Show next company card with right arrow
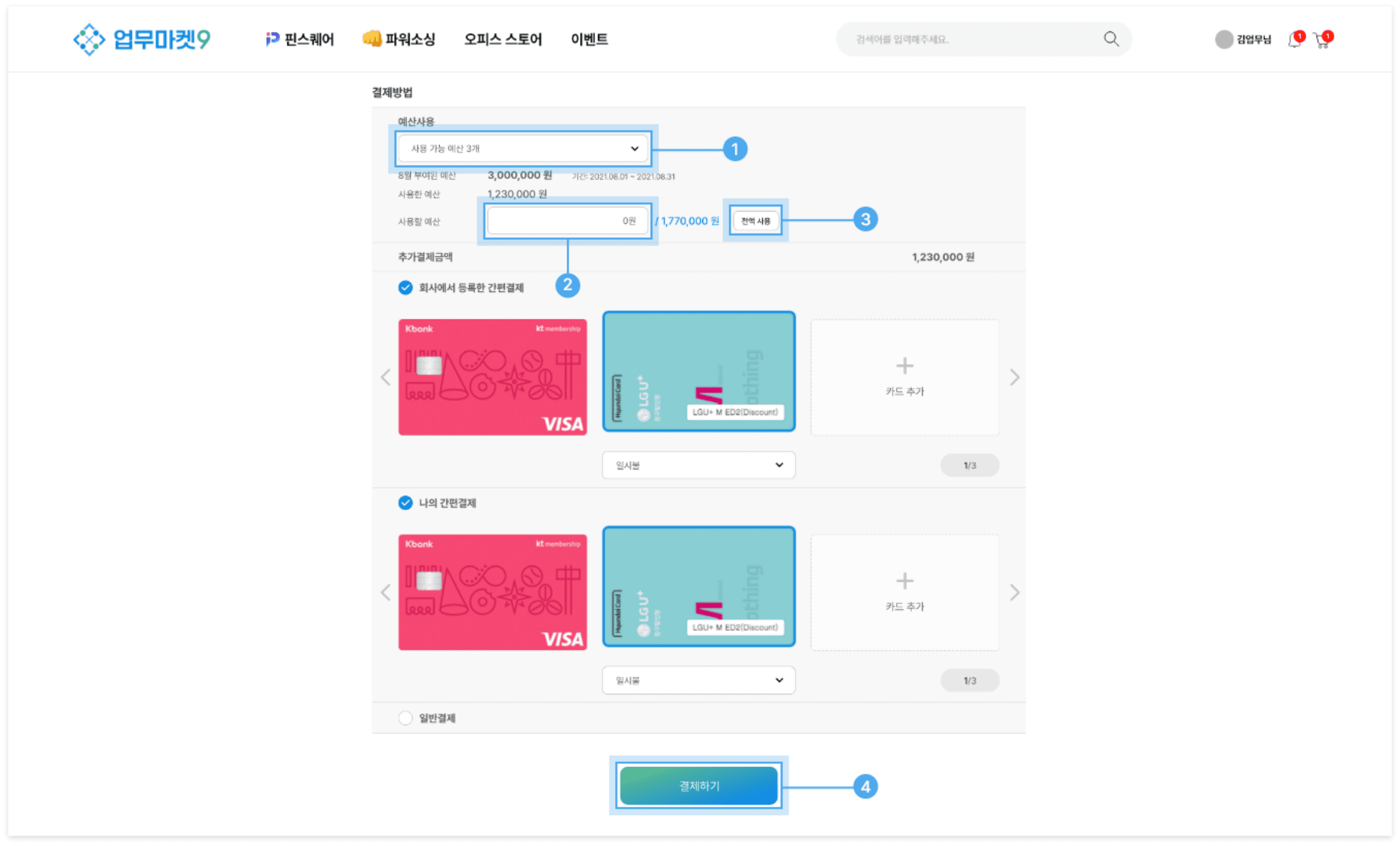1400x846 pixels. [x=1015, y=377]
